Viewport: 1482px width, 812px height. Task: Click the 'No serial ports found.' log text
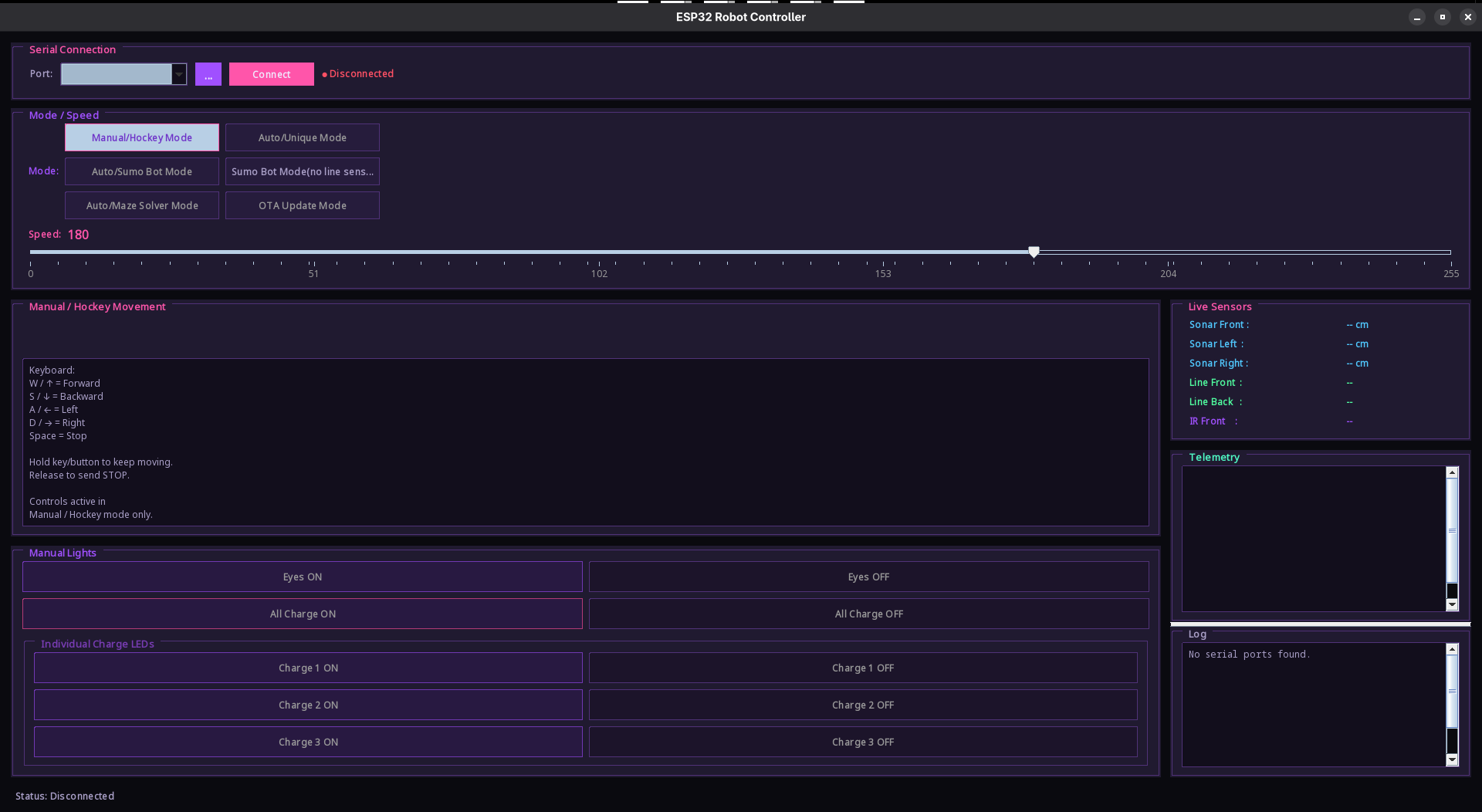point(1249,655)
